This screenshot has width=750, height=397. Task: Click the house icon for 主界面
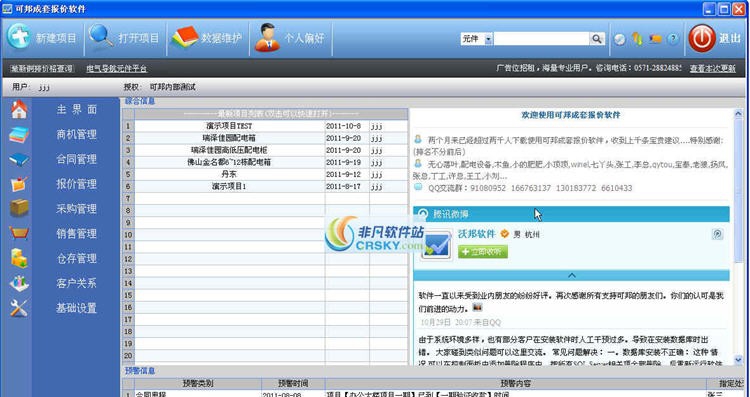point(19,110)
